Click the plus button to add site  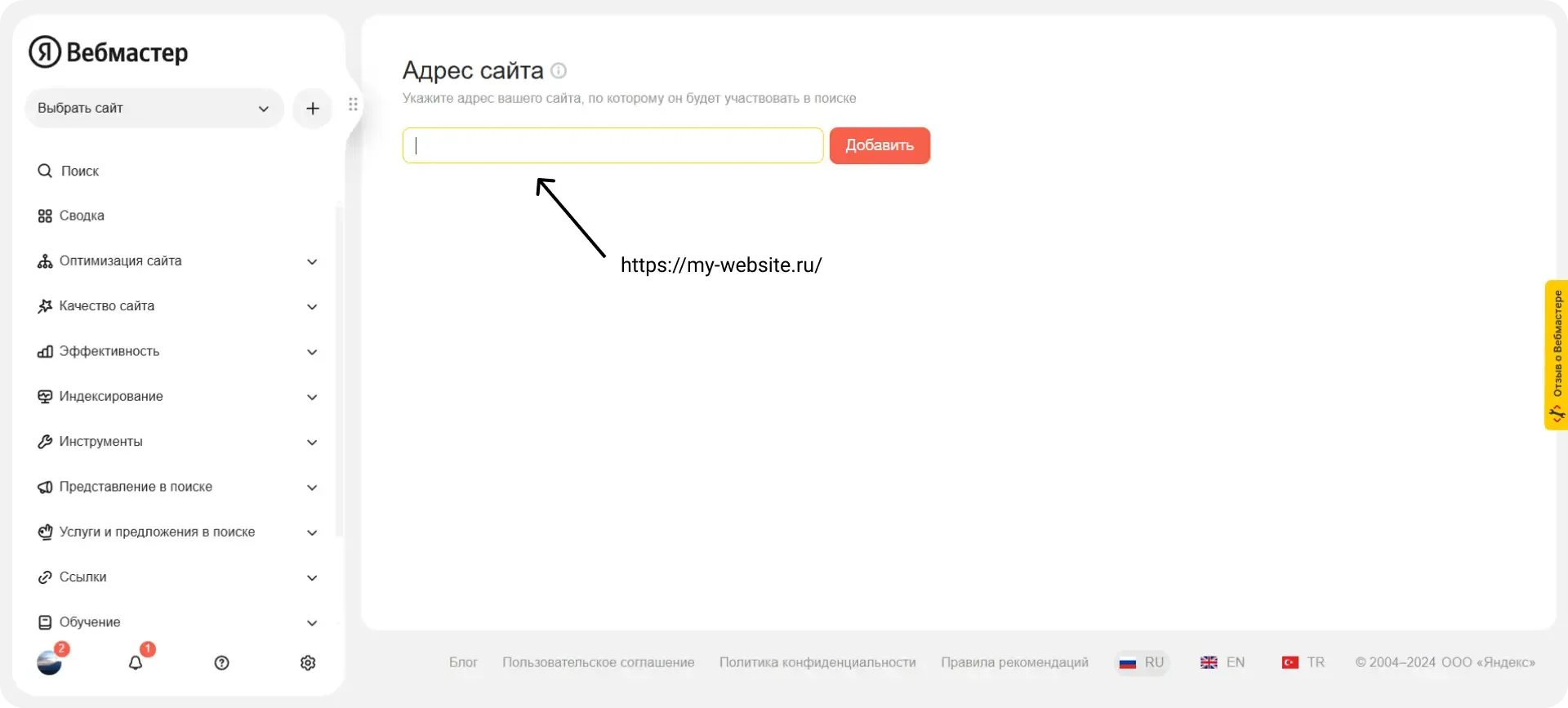pyautogui.click(x=312, y=108)
